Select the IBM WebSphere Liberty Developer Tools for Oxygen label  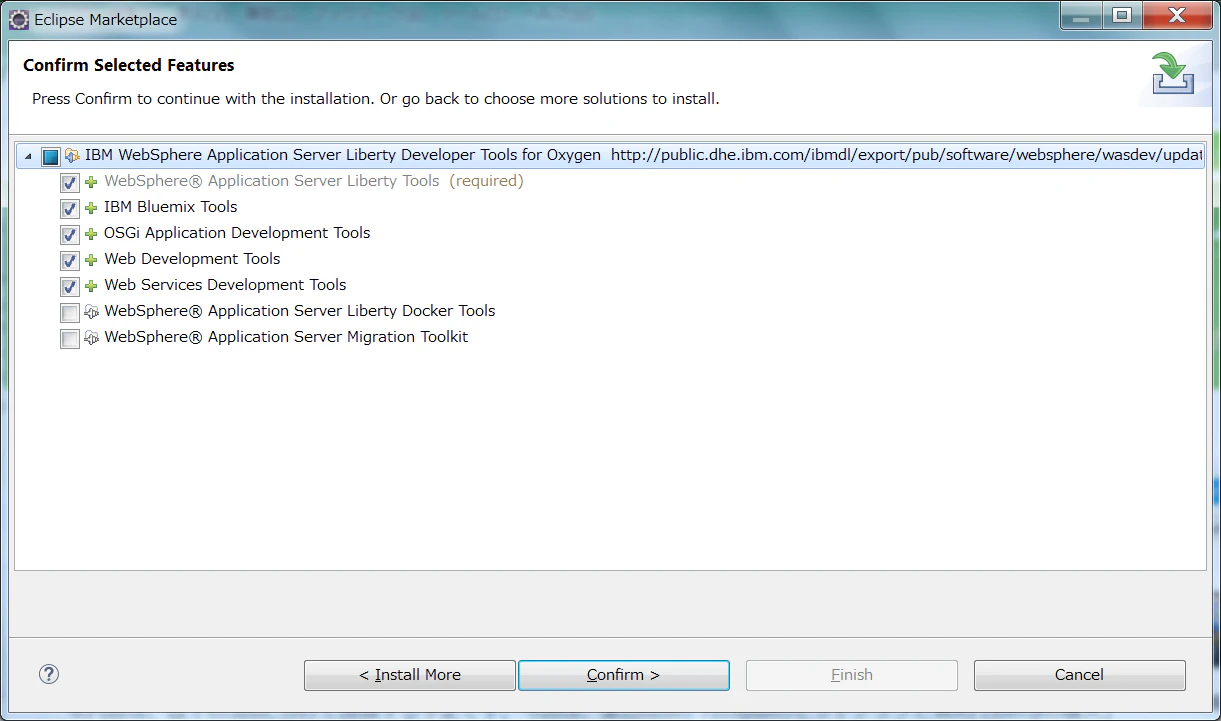click(x=343, y=155)
